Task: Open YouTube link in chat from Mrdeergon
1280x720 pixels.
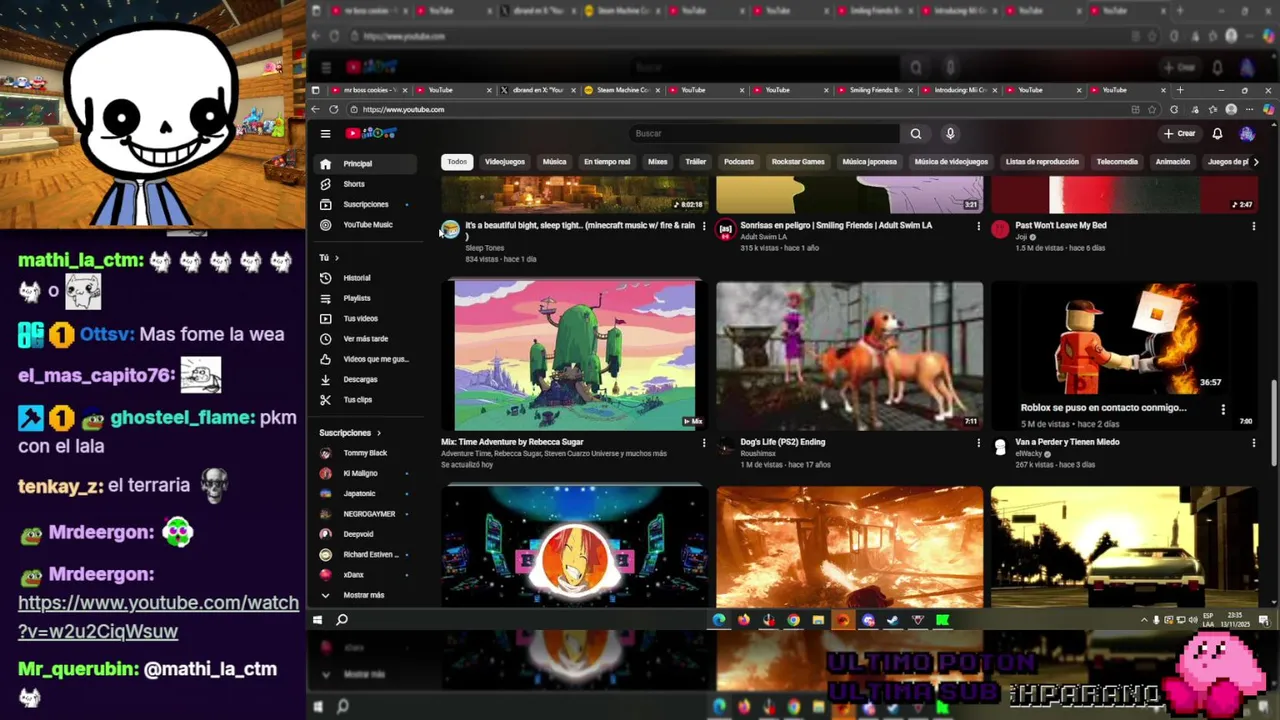Action: coord(158,617)
